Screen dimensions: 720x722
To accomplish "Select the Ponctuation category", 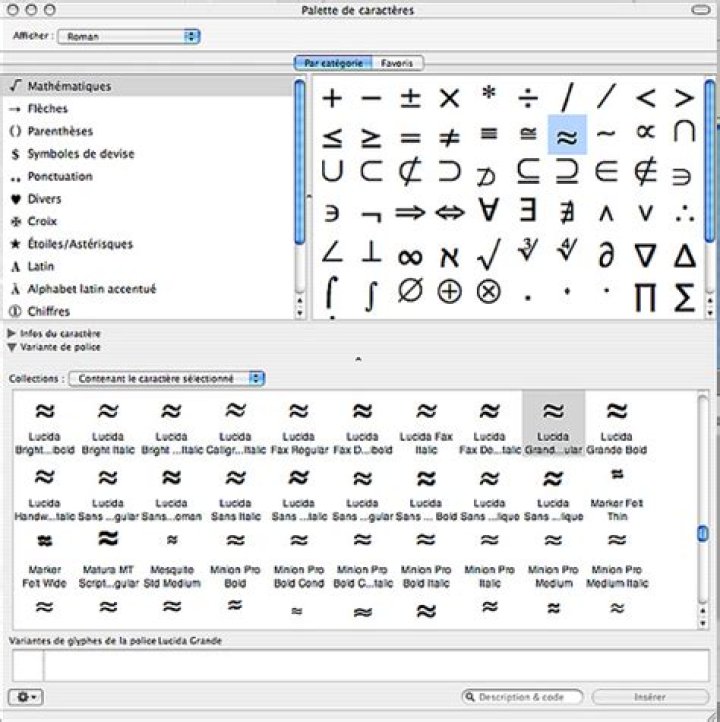I will 147,176.
